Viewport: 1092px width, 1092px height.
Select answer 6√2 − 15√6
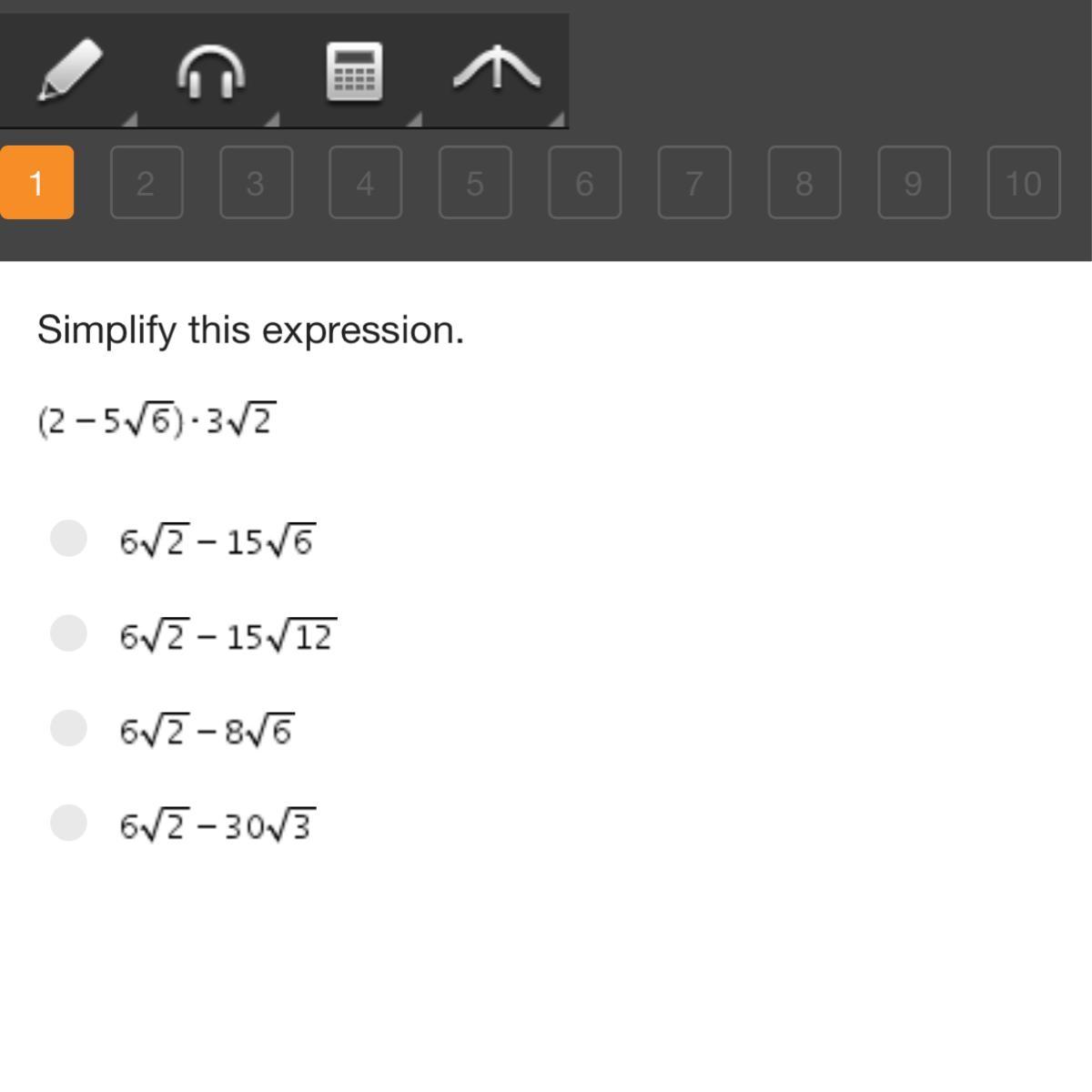tap(68, 538)
